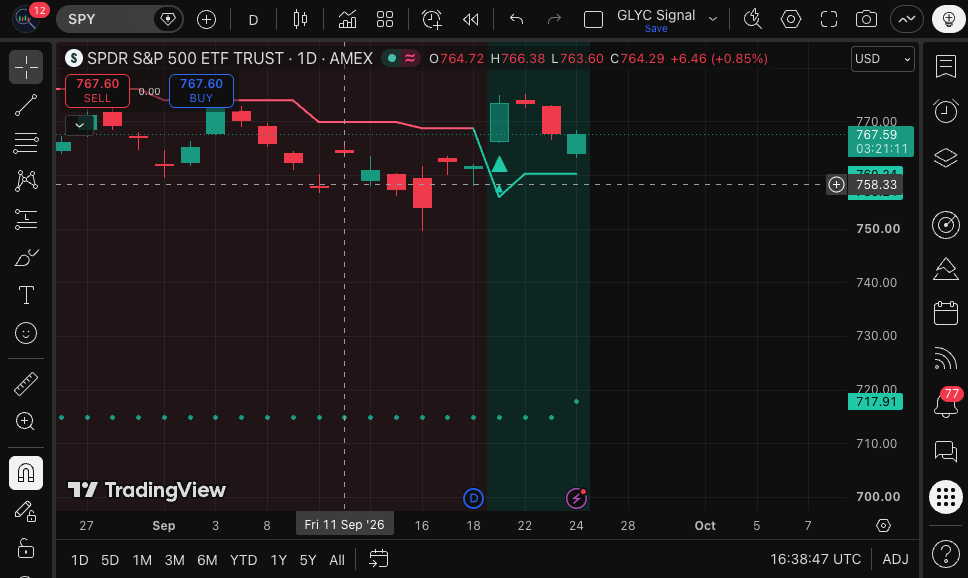Collapse the indicator legend chevron

tap(80, 125)
